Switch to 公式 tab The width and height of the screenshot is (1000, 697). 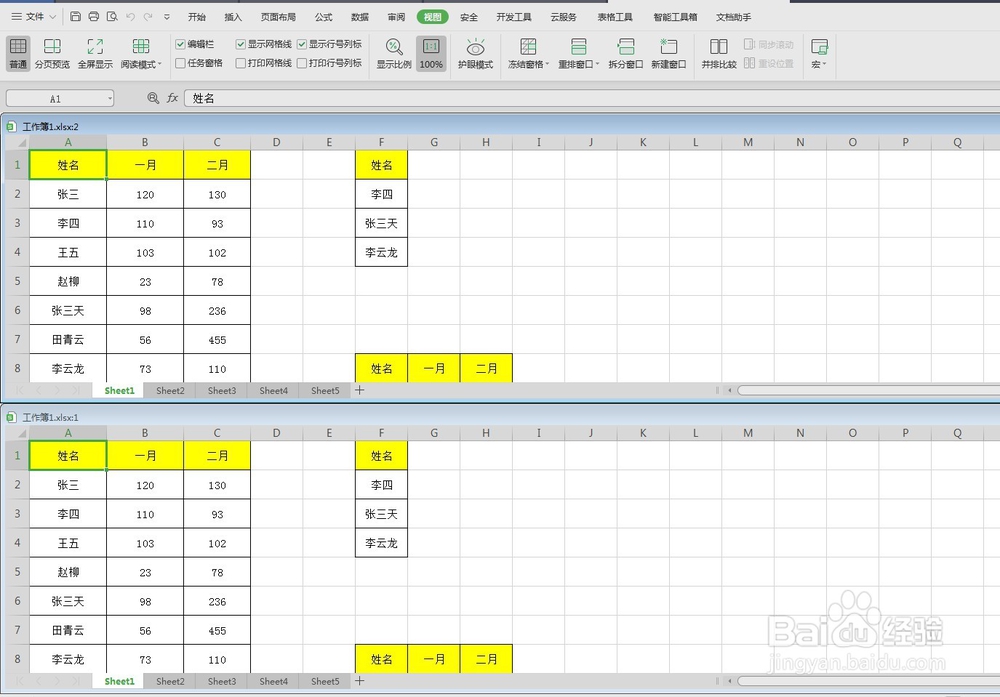(323, 17)
